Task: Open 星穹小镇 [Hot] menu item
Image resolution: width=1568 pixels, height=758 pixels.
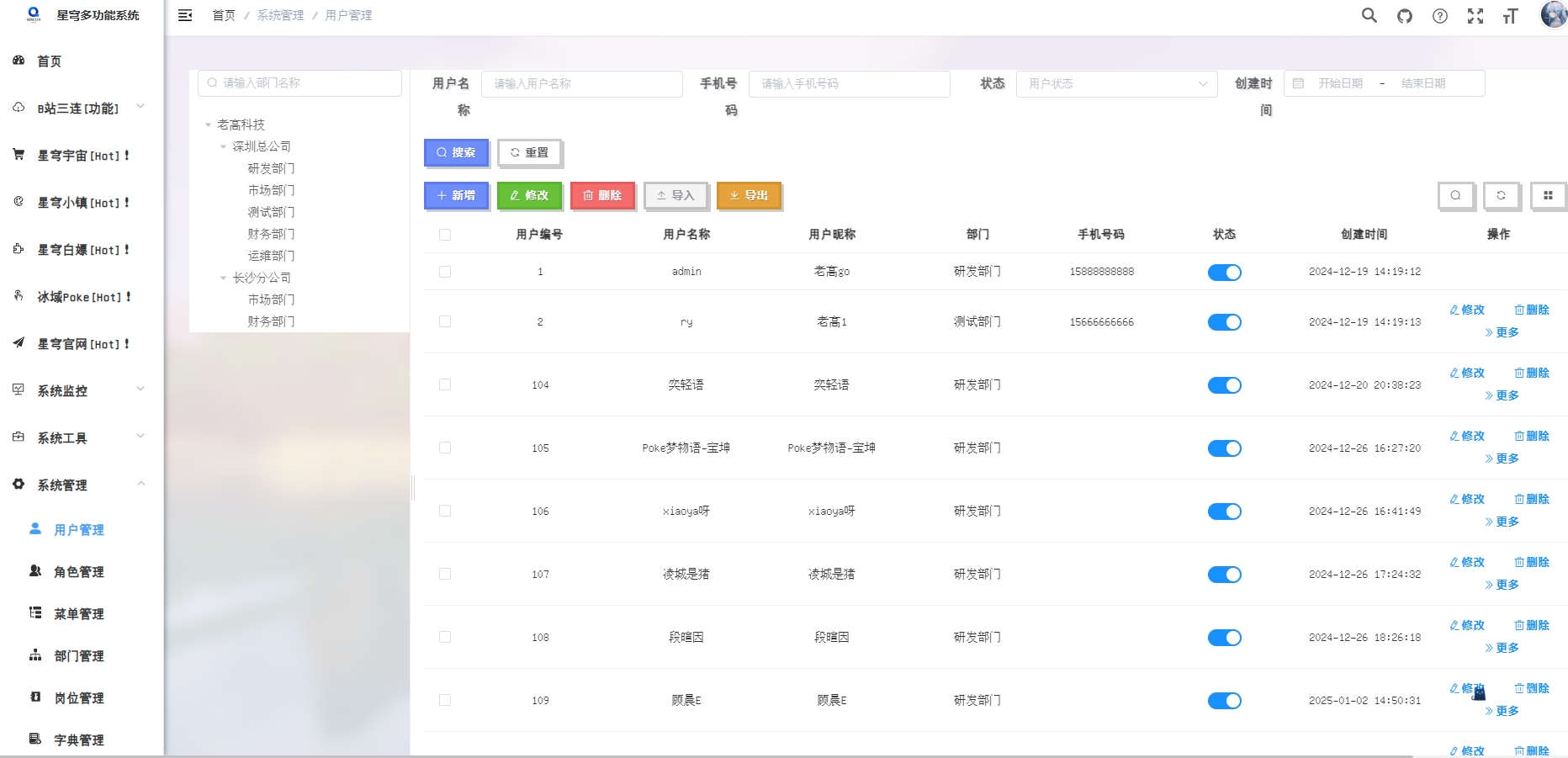Action: 82,202
